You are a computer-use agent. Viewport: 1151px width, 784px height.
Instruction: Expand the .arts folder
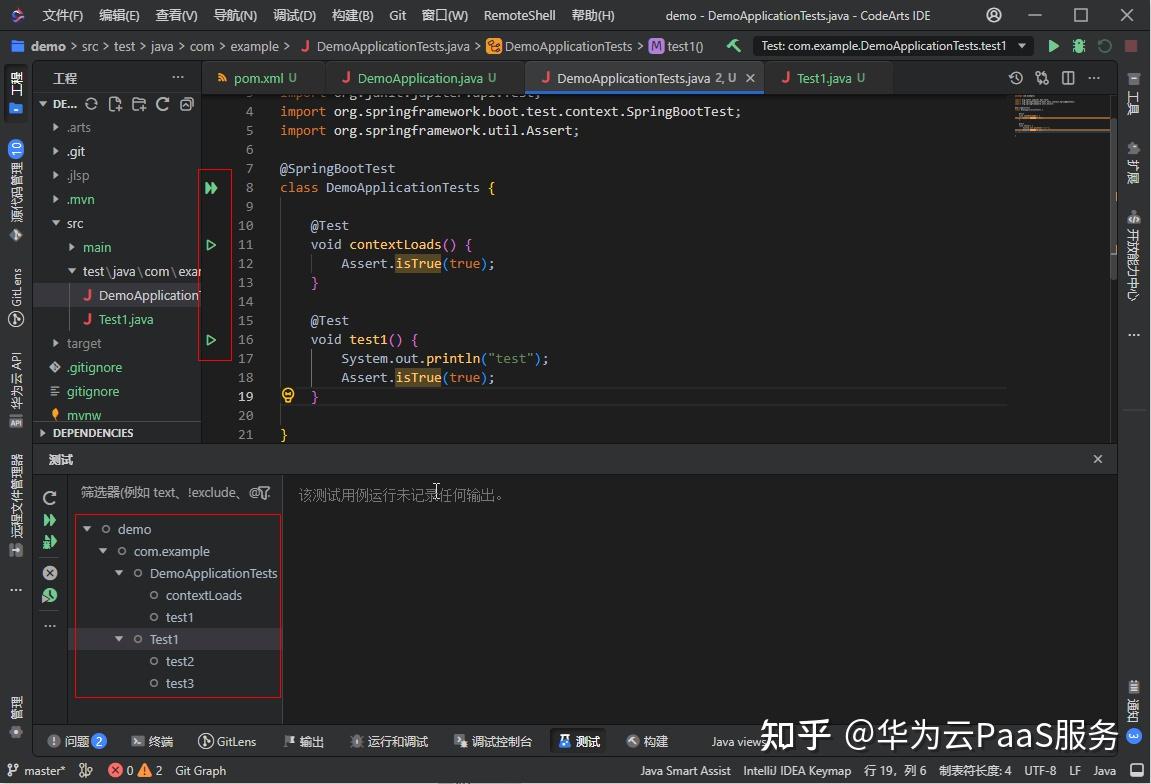pyautogui.click(x=56, y=127)
